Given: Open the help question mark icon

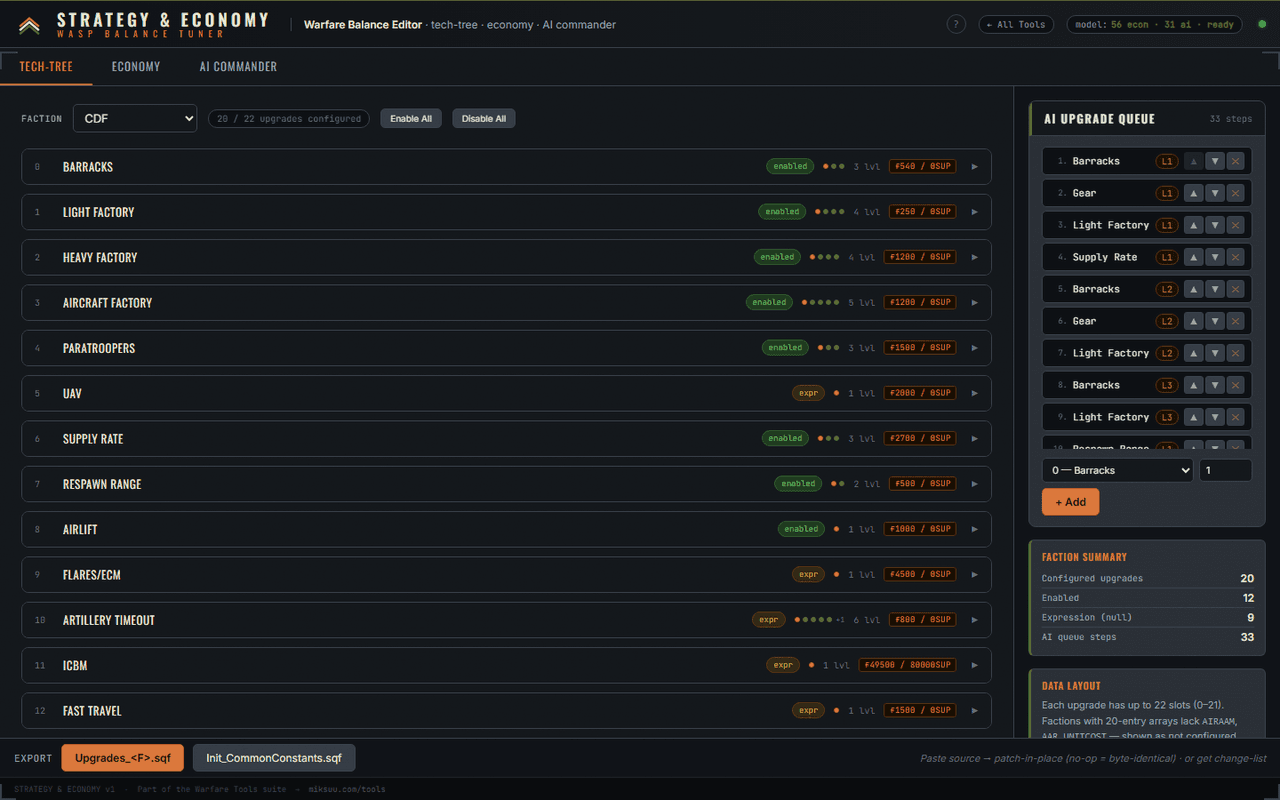Looking at the screenshot, I should click(956, 24).
